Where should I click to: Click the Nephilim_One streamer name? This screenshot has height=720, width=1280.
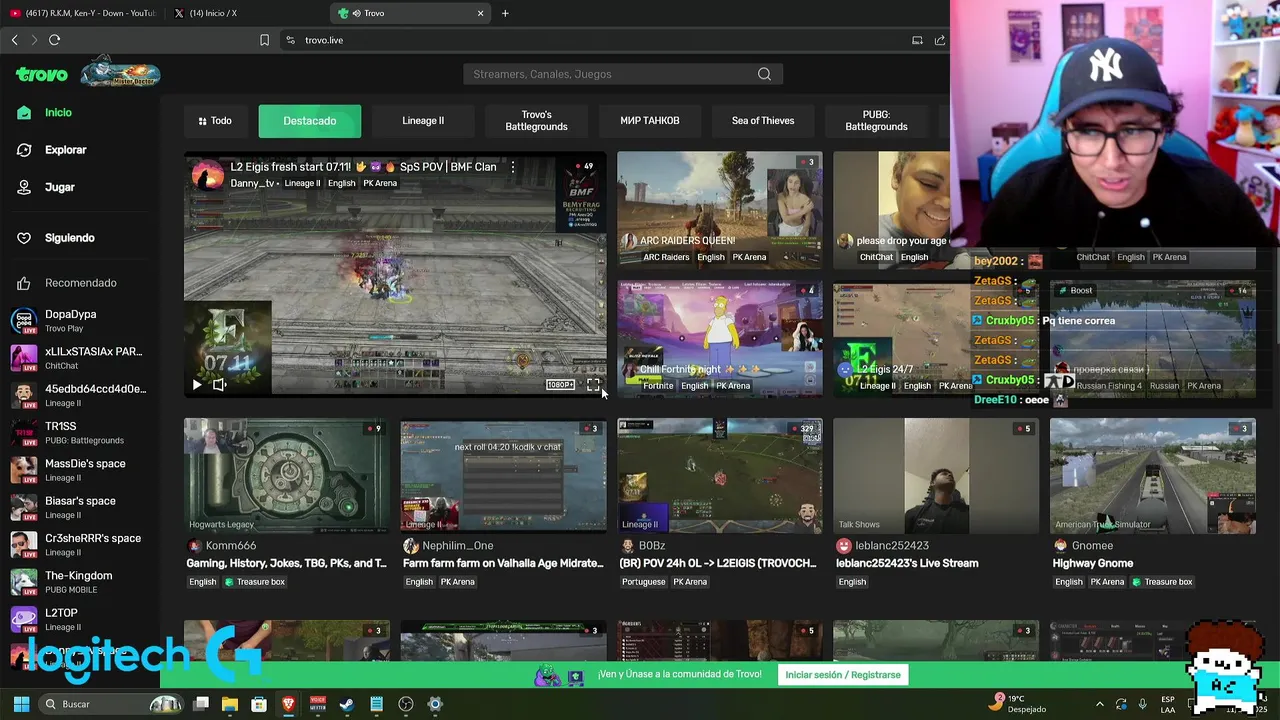coord(458,546)
